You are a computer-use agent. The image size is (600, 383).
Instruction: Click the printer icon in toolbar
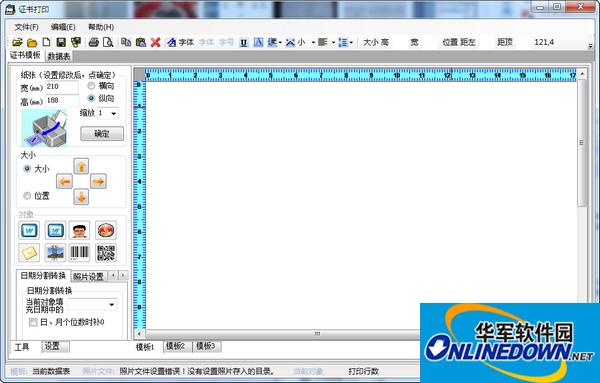click(94, 42)
